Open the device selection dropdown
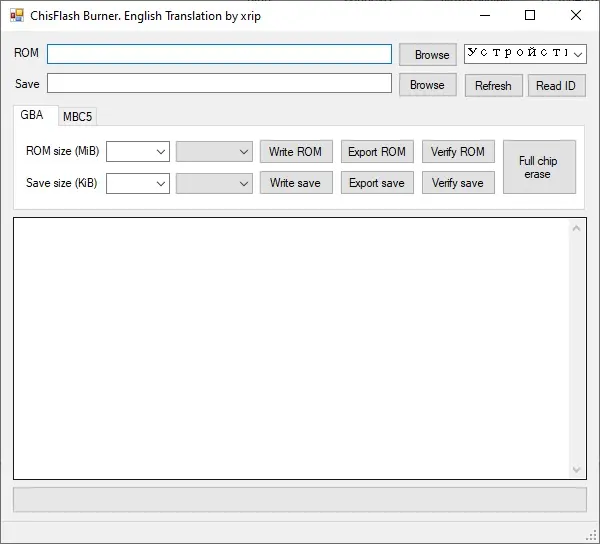This screenshot has width=600, height=544. coord(525,53)
